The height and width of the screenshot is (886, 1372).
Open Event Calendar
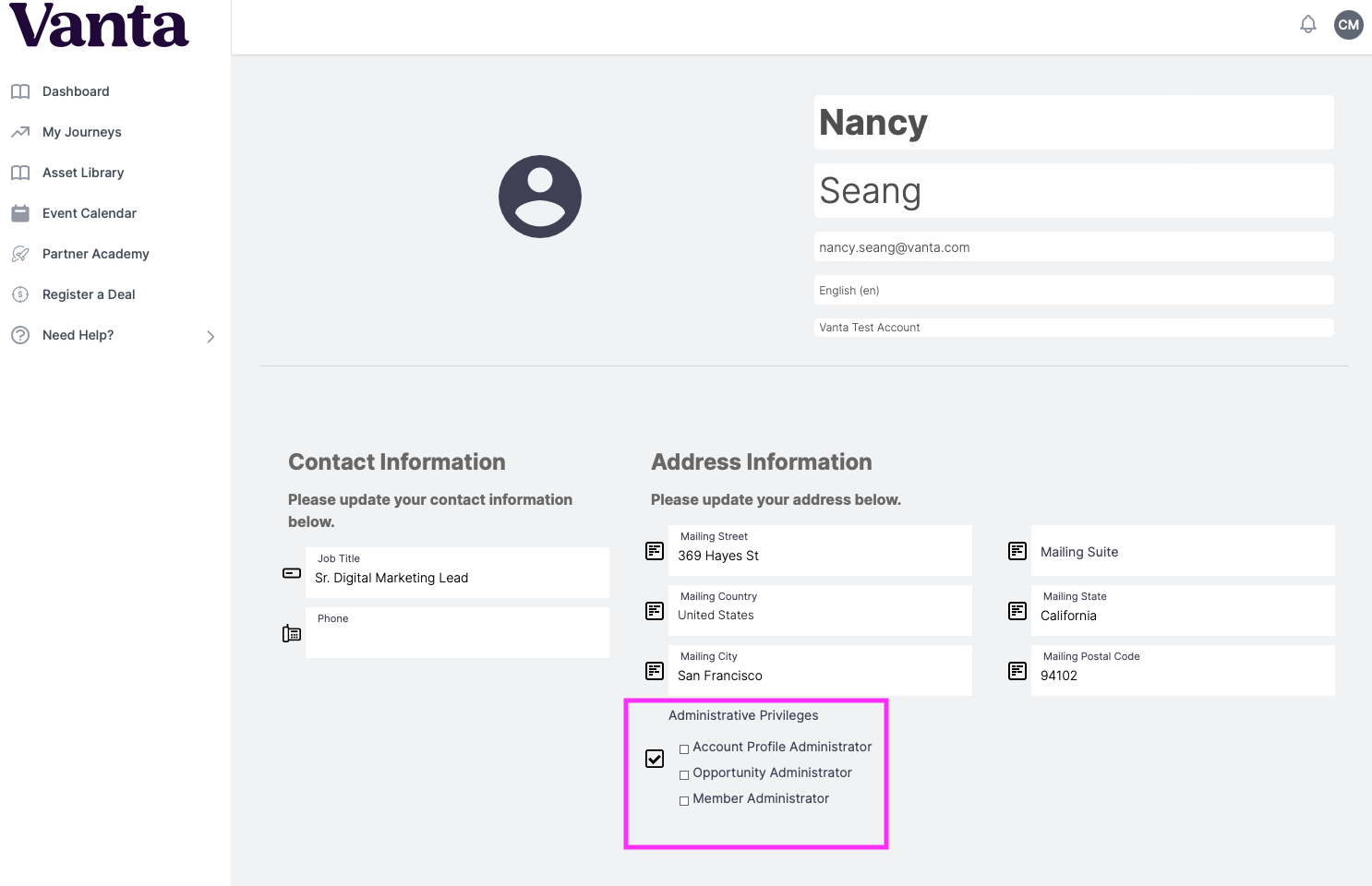click(90, 213)
